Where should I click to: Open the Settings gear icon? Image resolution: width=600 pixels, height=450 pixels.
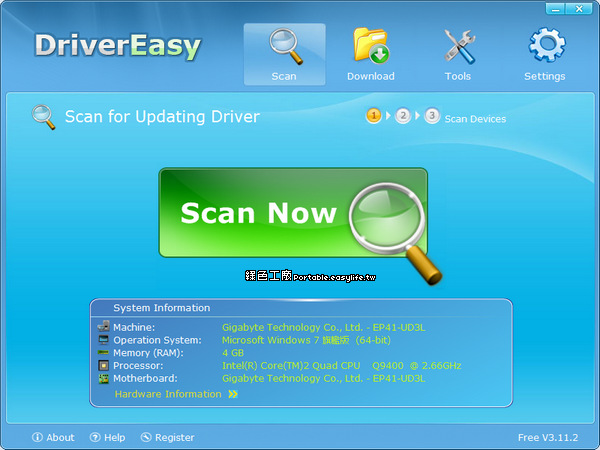click(x=547, y=44)
